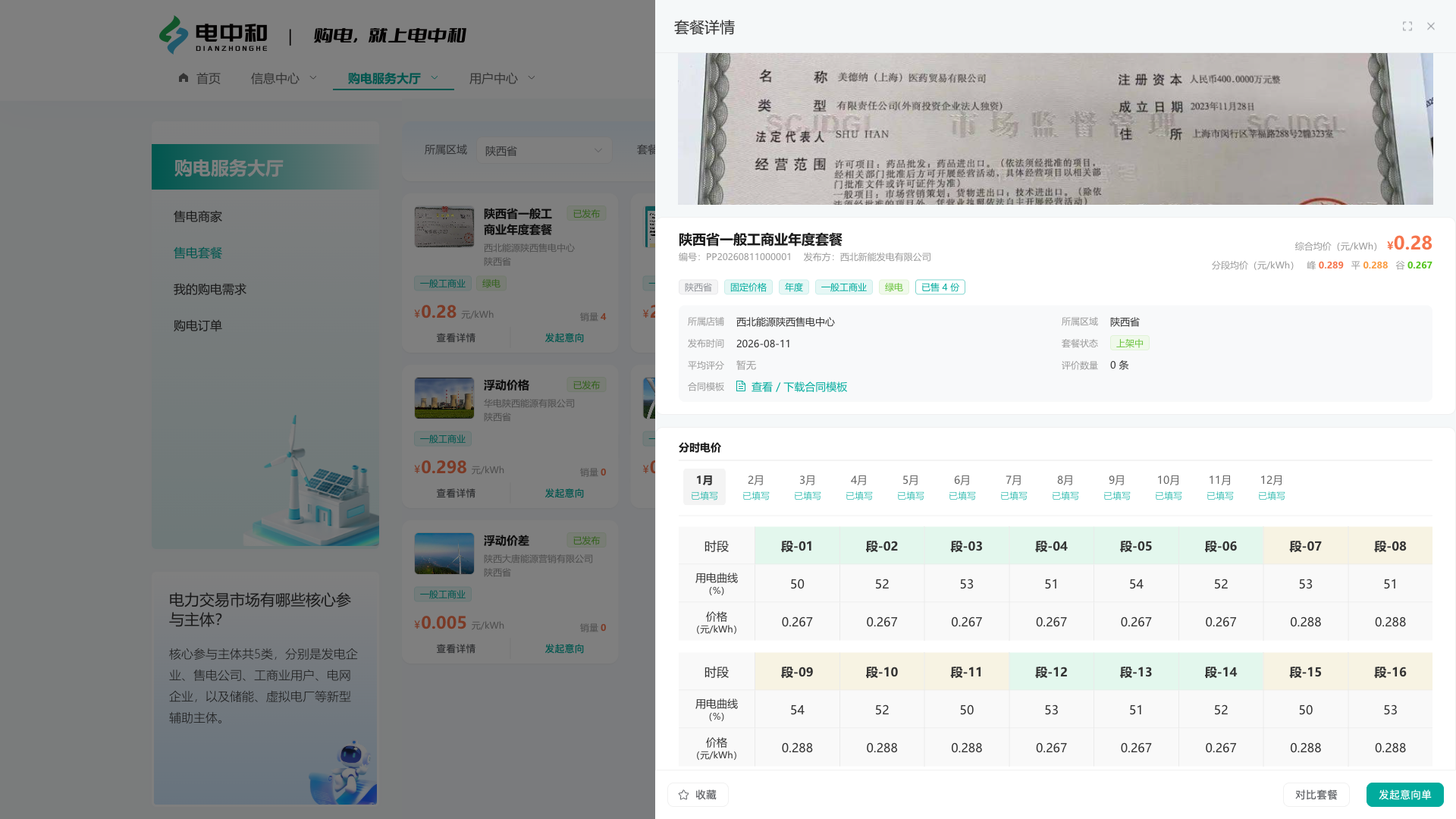
Task: Expand the 信息中心 menu chevron
Action: (x=313, y=77)
